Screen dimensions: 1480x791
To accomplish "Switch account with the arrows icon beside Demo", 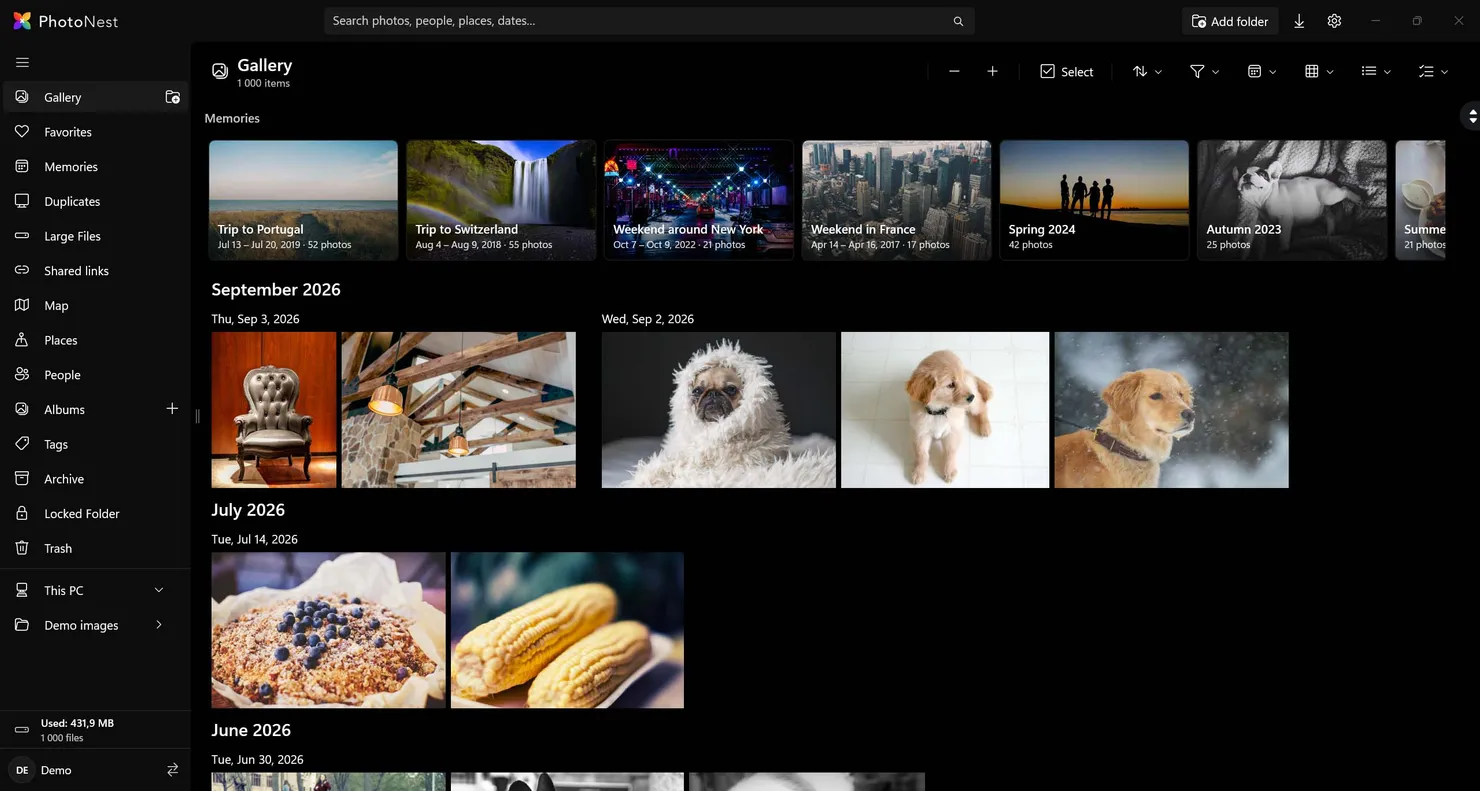I will click(172, 770).
